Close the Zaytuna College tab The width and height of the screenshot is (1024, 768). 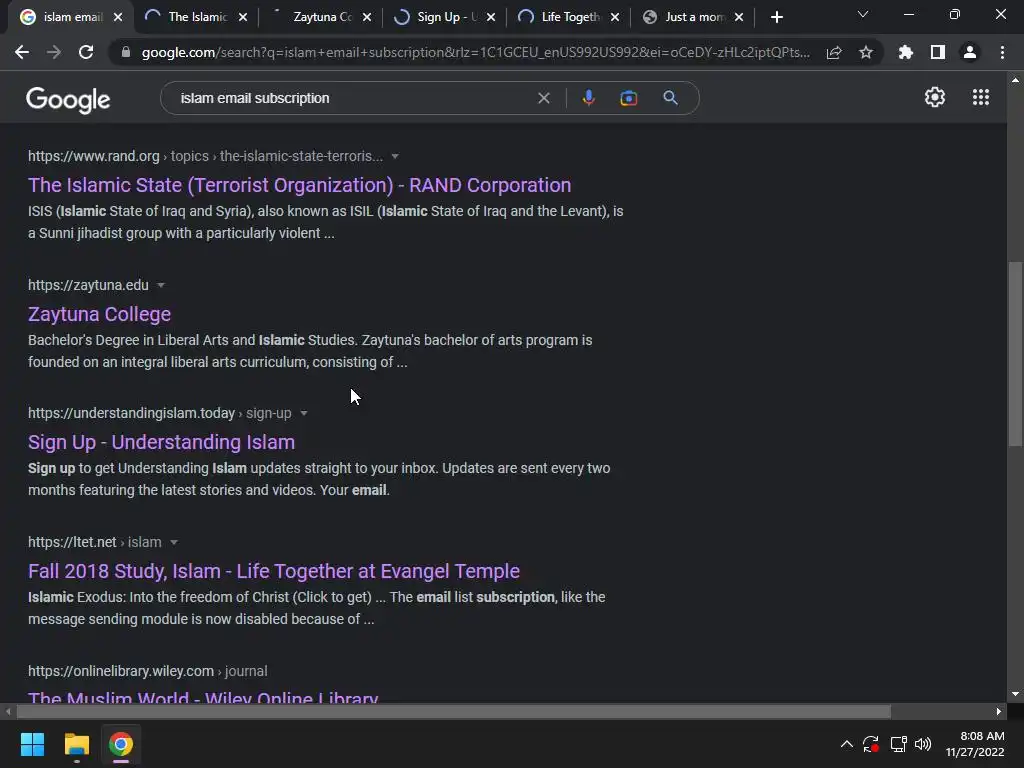click(367, 17)
